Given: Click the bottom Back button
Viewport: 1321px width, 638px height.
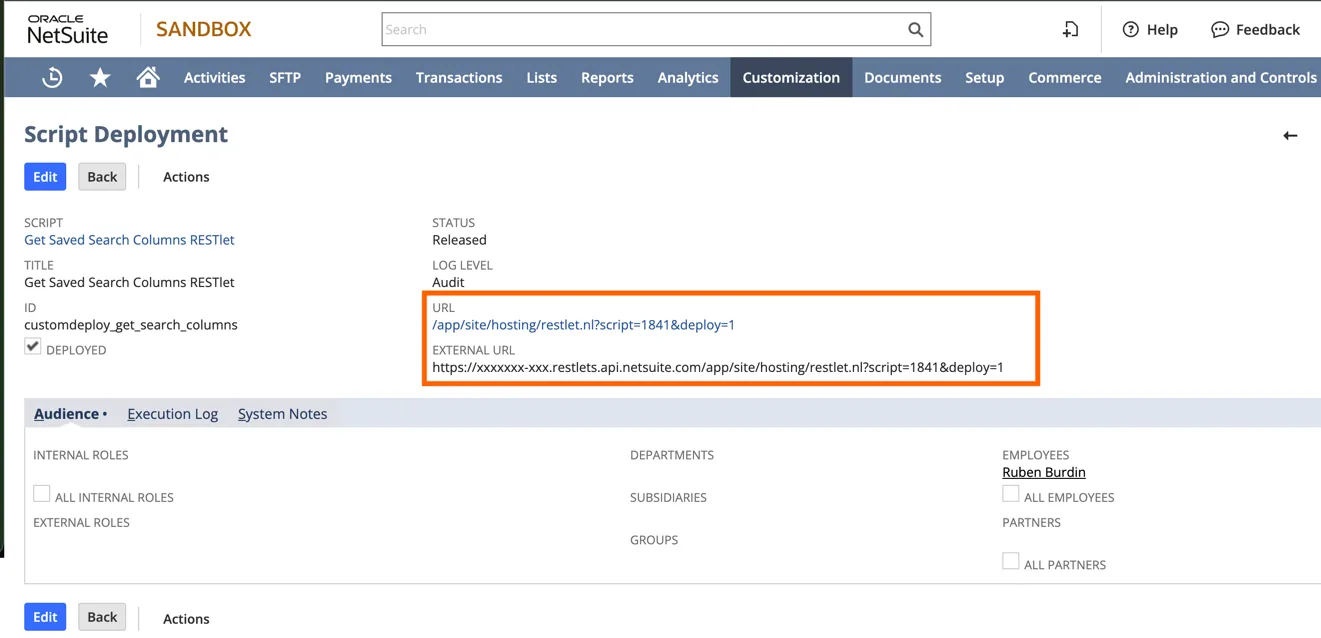Looking at the screenshot, I should tap(102, 617).
